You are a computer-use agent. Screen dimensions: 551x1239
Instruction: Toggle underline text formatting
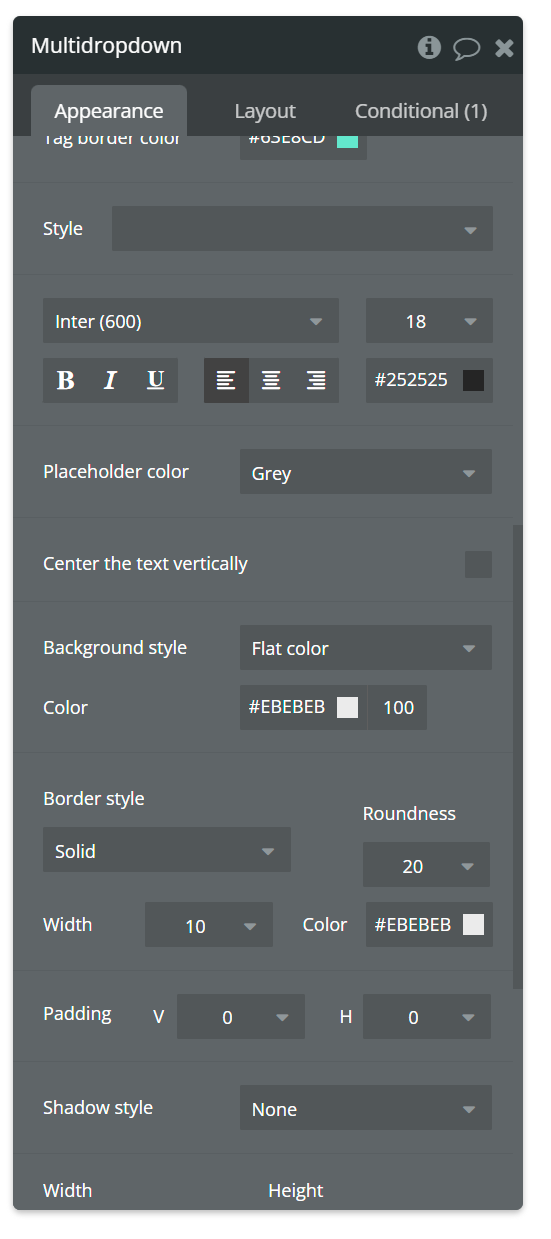[x=155, y=380]
